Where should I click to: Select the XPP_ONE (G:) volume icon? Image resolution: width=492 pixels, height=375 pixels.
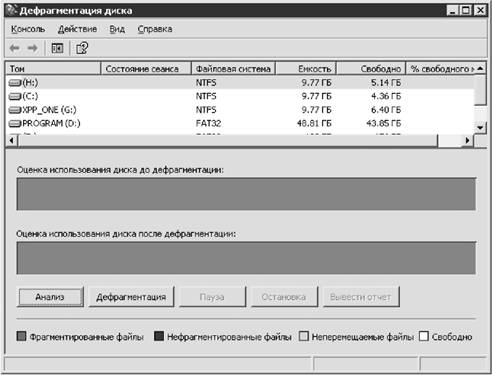point(15,110)
